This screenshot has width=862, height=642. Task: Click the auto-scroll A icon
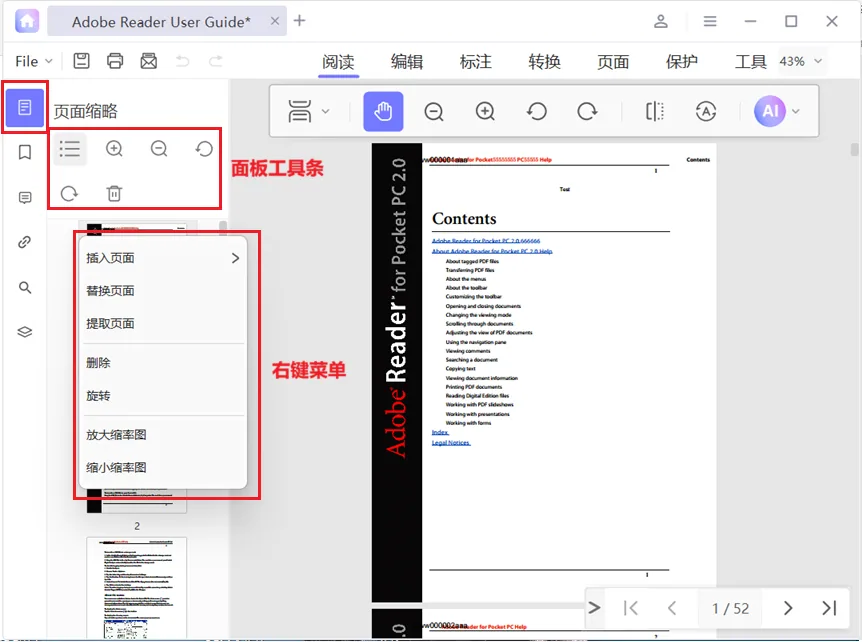pos(706,112)
